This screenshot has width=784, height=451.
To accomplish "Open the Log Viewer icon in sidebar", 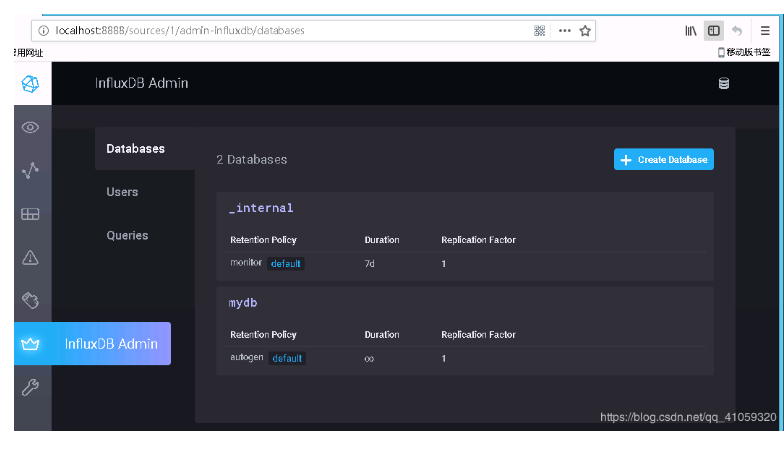I will pos(30,300).
